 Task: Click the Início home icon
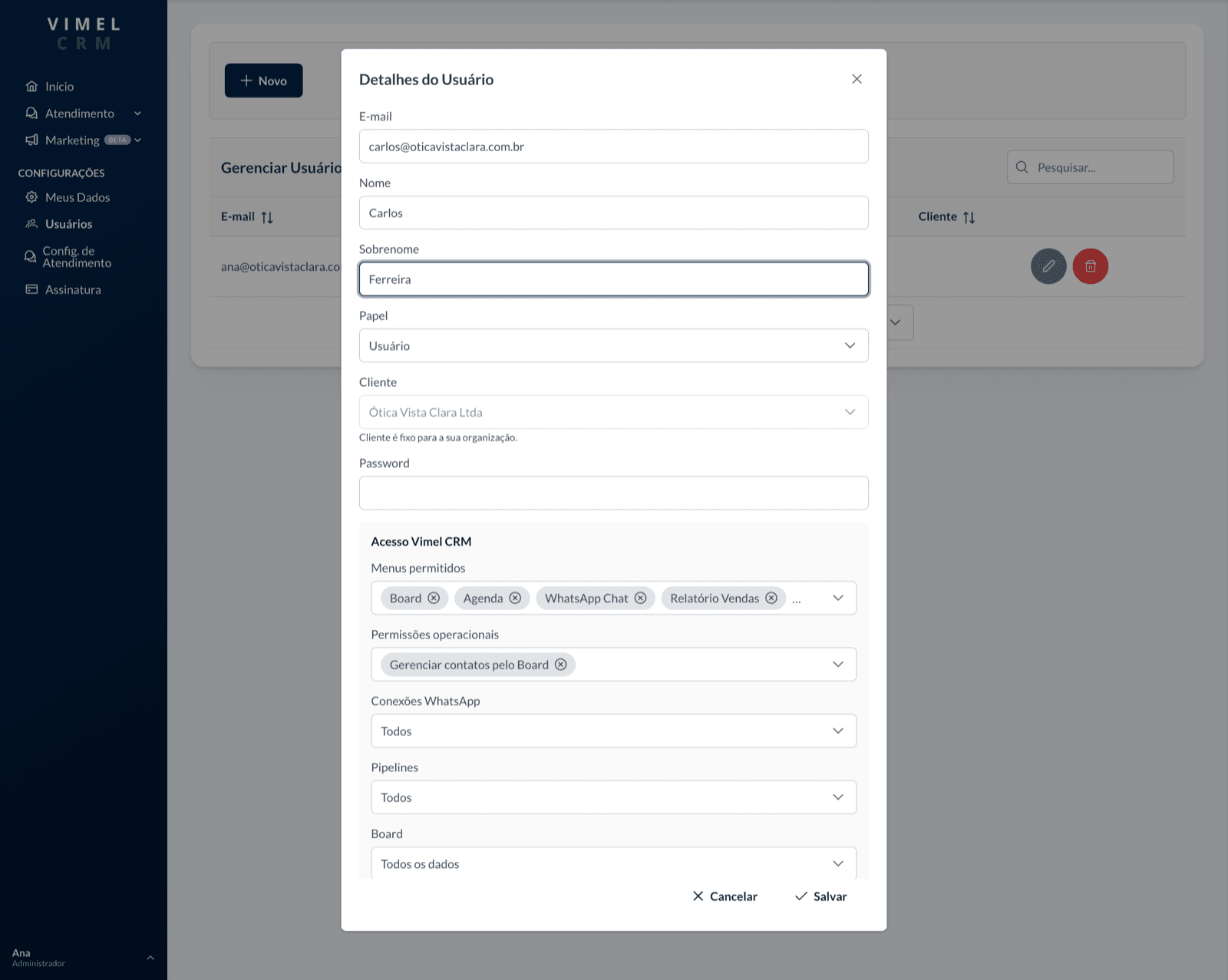[31, 86]
